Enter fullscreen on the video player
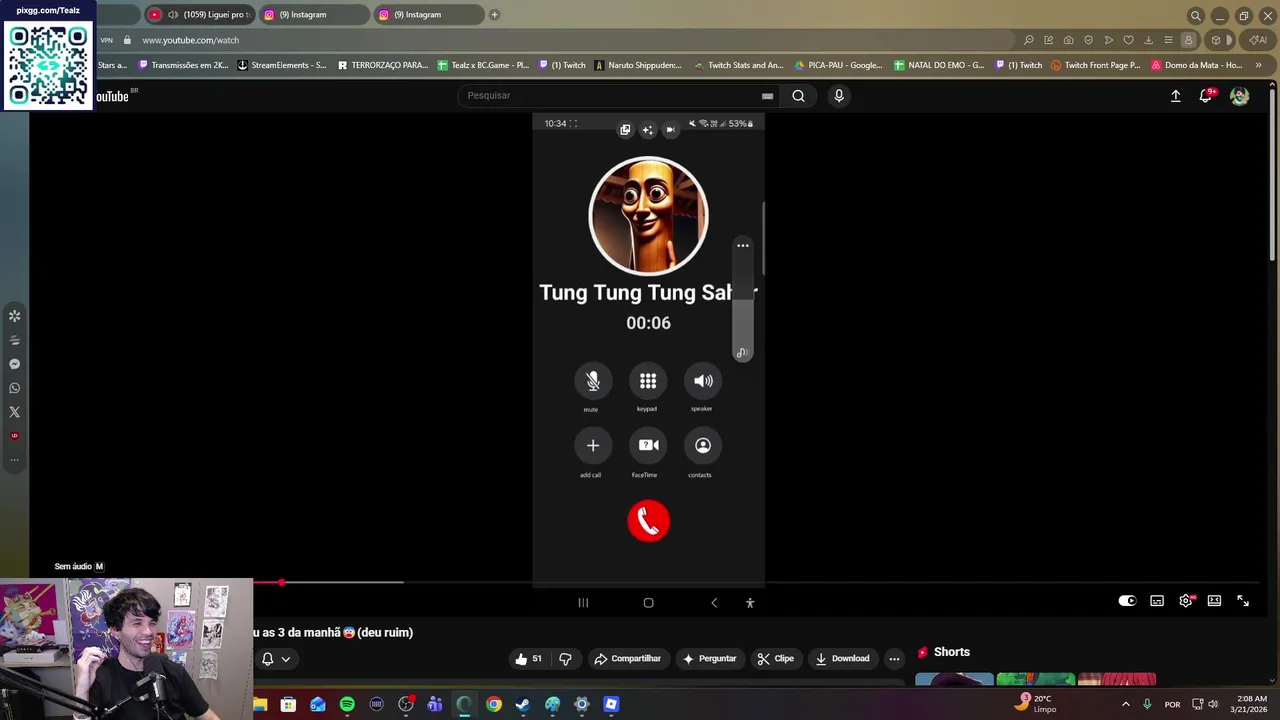This screenshot has width=1280, height=720. [1243, 601]
